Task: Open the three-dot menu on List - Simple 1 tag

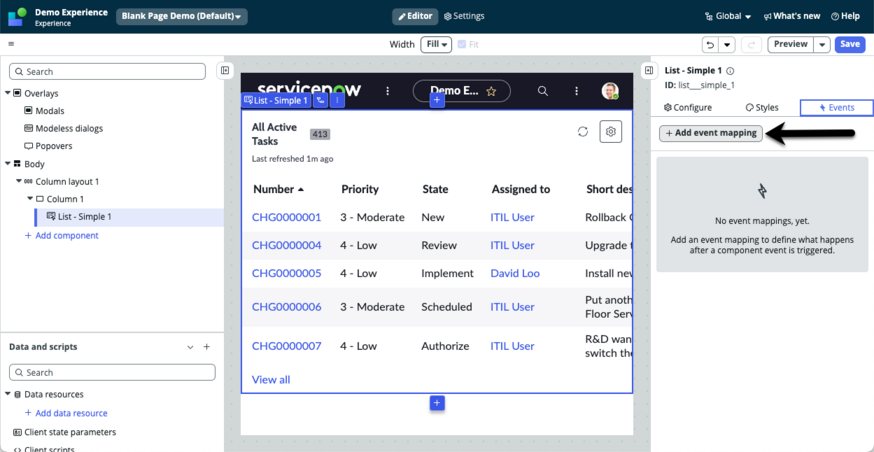Action: [337, 100]
